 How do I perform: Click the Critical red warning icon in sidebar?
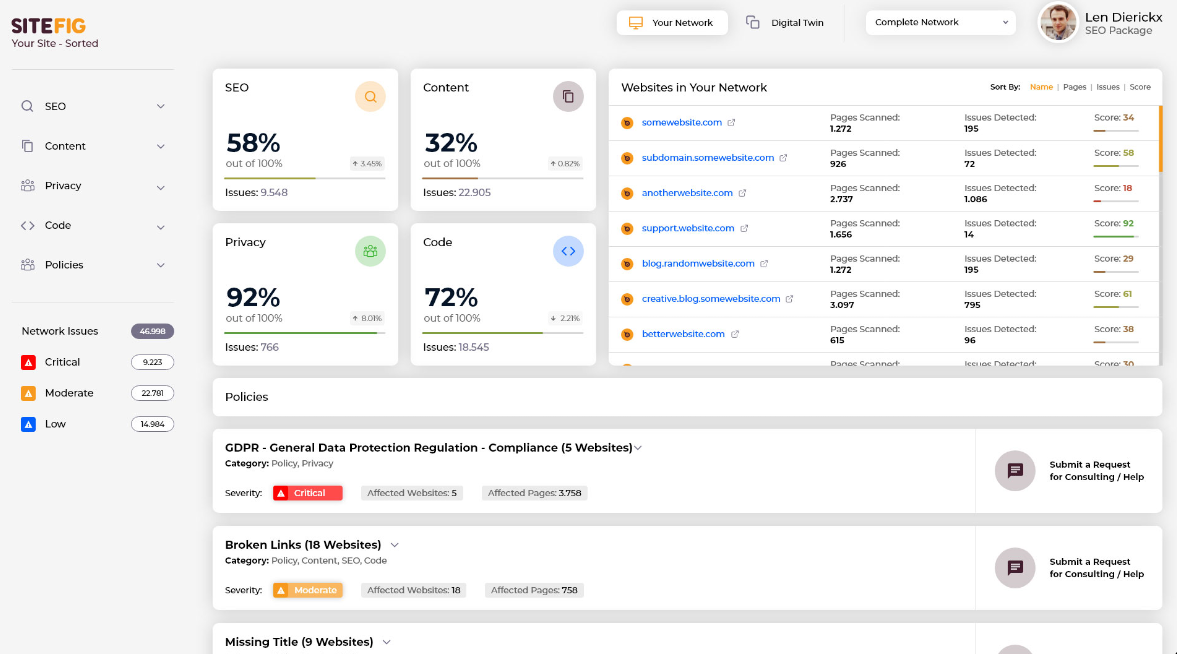(x=28, y=362)
